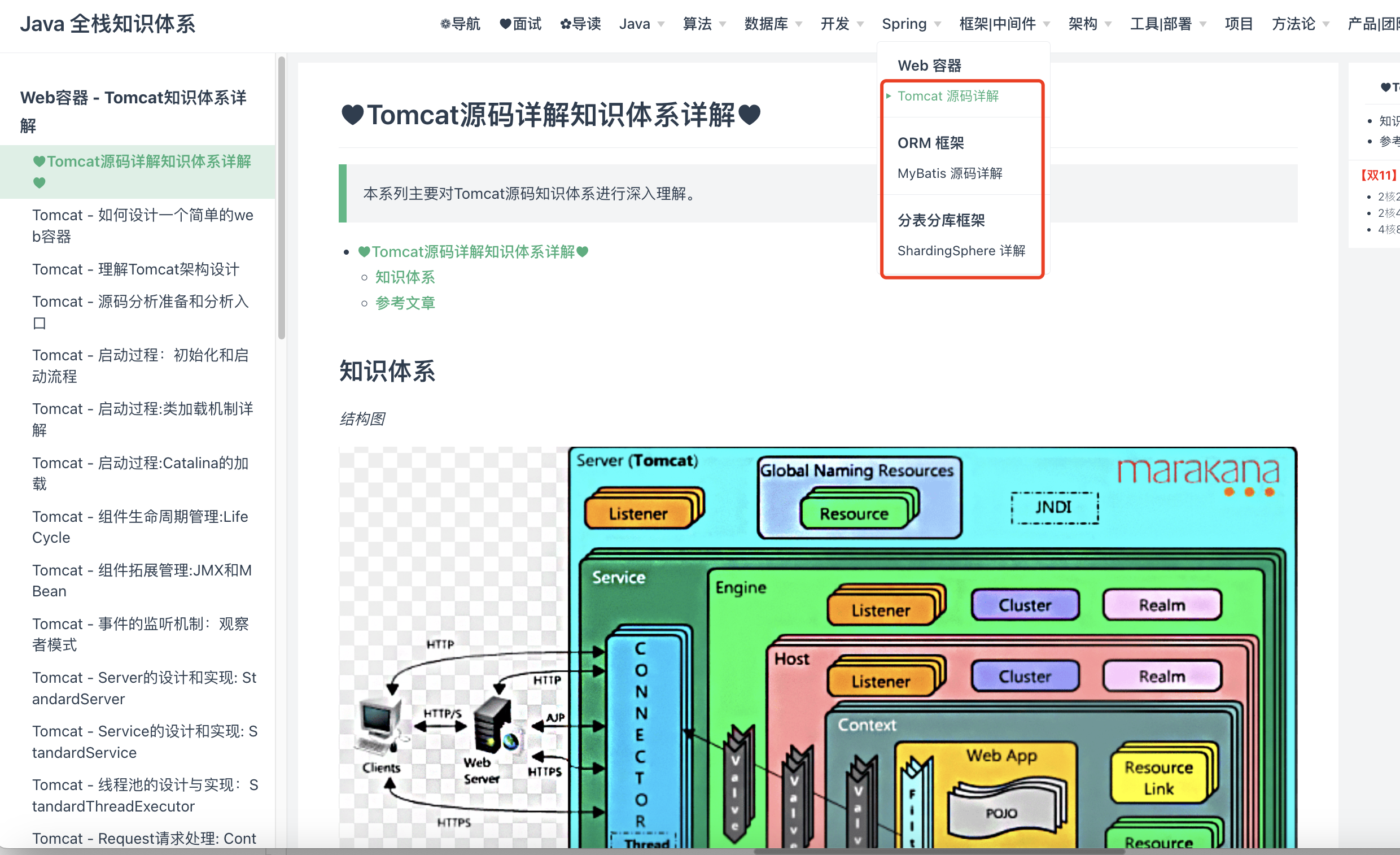Open the Spring dropdown menu

pos(911,24)
